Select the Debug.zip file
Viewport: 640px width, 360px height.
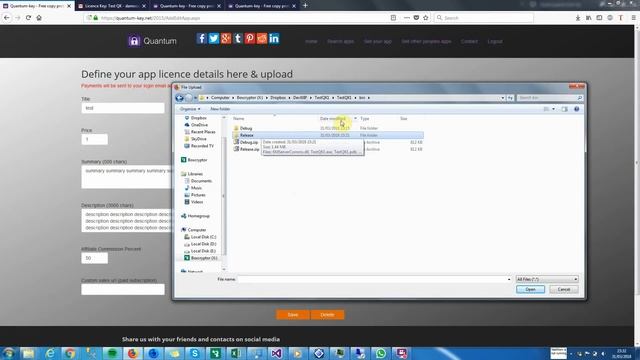(x=249, y=142)
